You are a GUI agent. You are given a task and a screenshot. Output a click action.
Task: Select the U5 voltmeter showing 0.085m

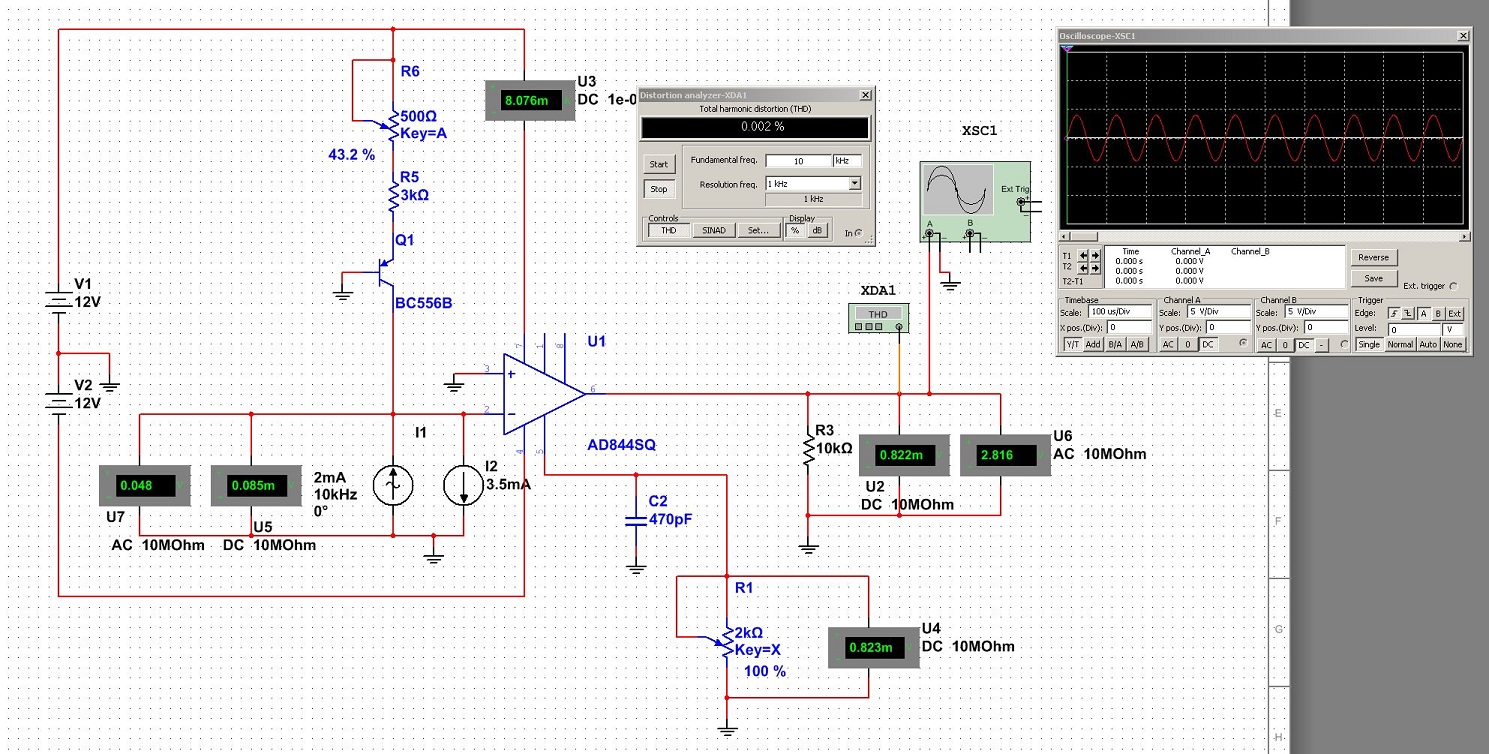coord(255,485)
